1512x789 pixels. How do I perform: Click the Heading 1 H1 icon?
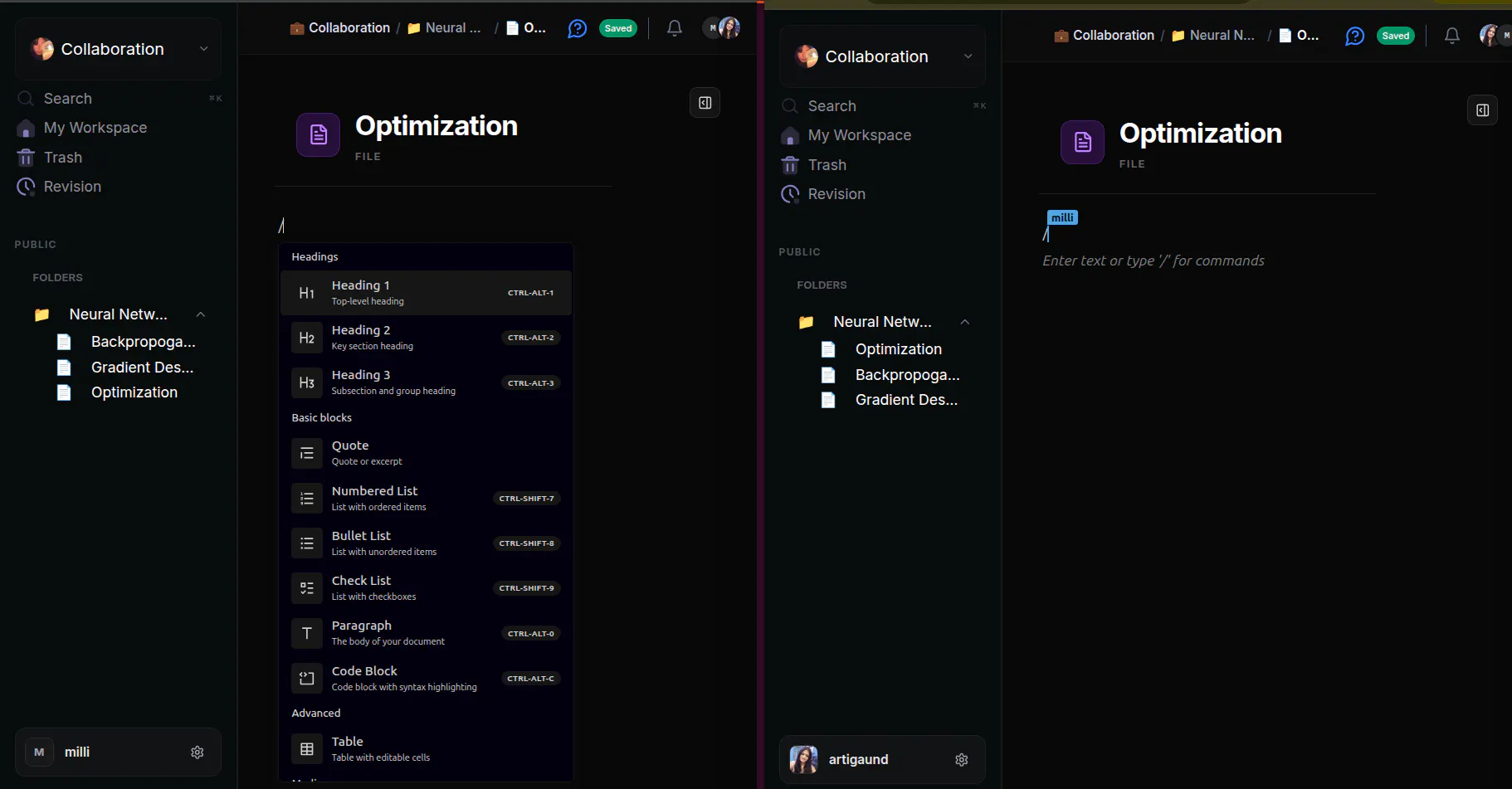307,293
